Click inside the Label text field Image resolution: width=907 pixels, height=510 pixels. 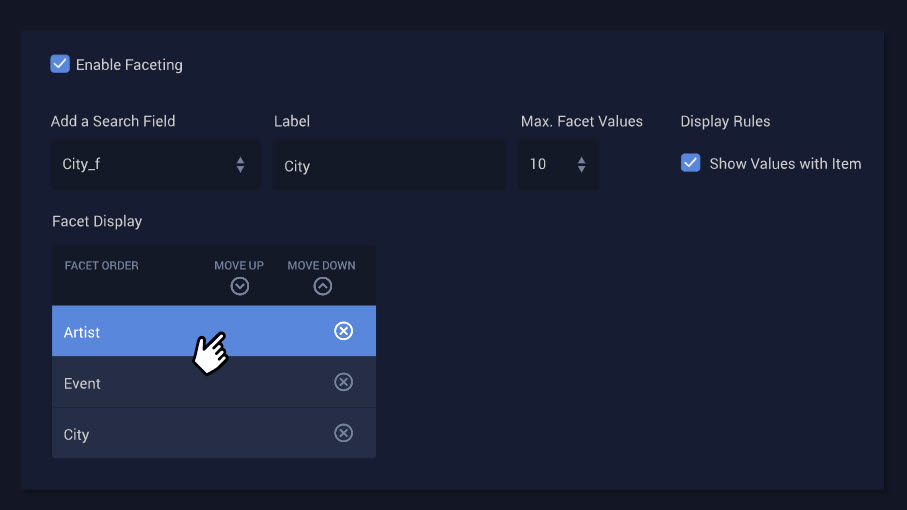(389, 165)
